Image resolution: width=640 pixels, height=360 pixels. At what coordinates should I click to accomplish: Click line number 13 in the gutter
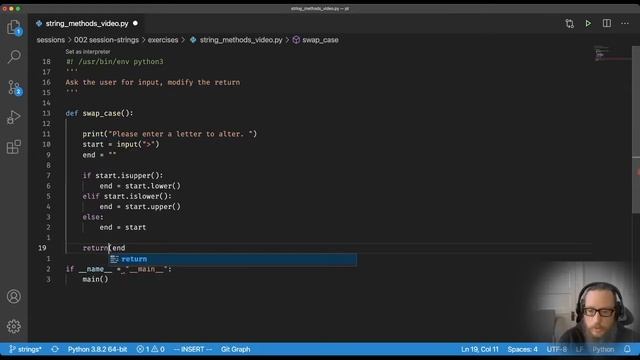[47, 113]
